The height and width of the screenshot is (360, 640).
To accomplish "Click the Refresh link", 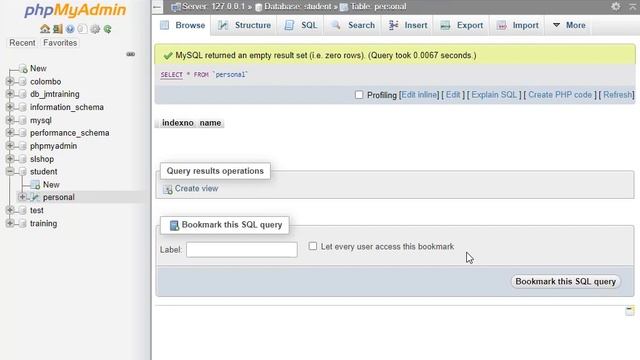I will pos(618,95).
